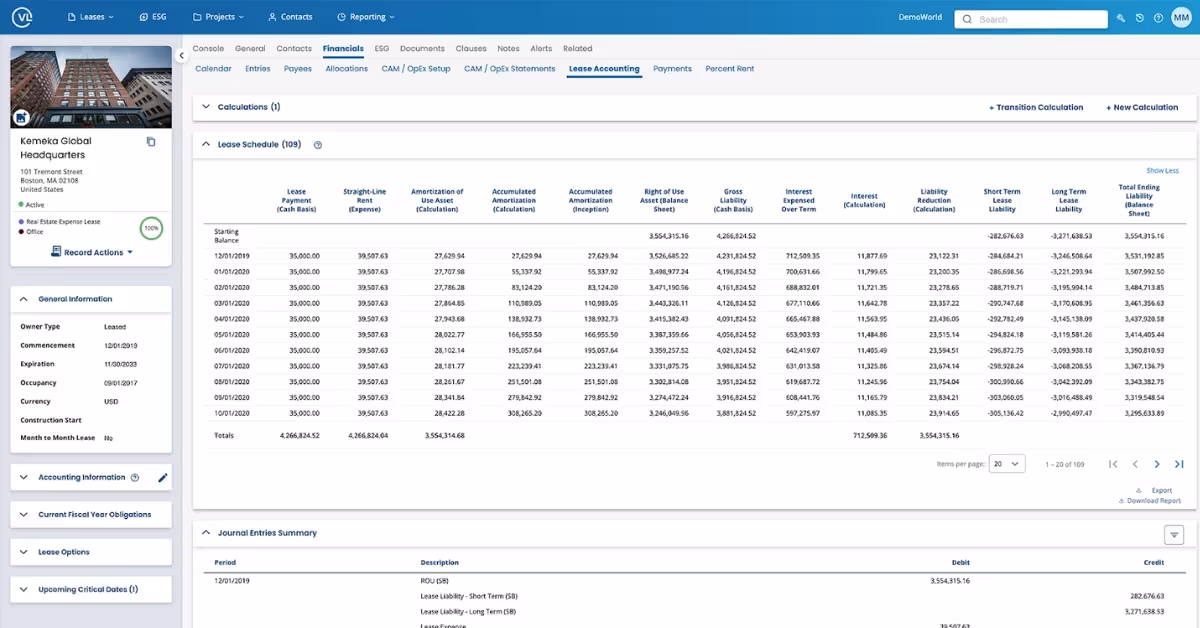Open the Items per page dropdown
Viewport: 1200px width, 628px height.
(x=1006, y=463)
